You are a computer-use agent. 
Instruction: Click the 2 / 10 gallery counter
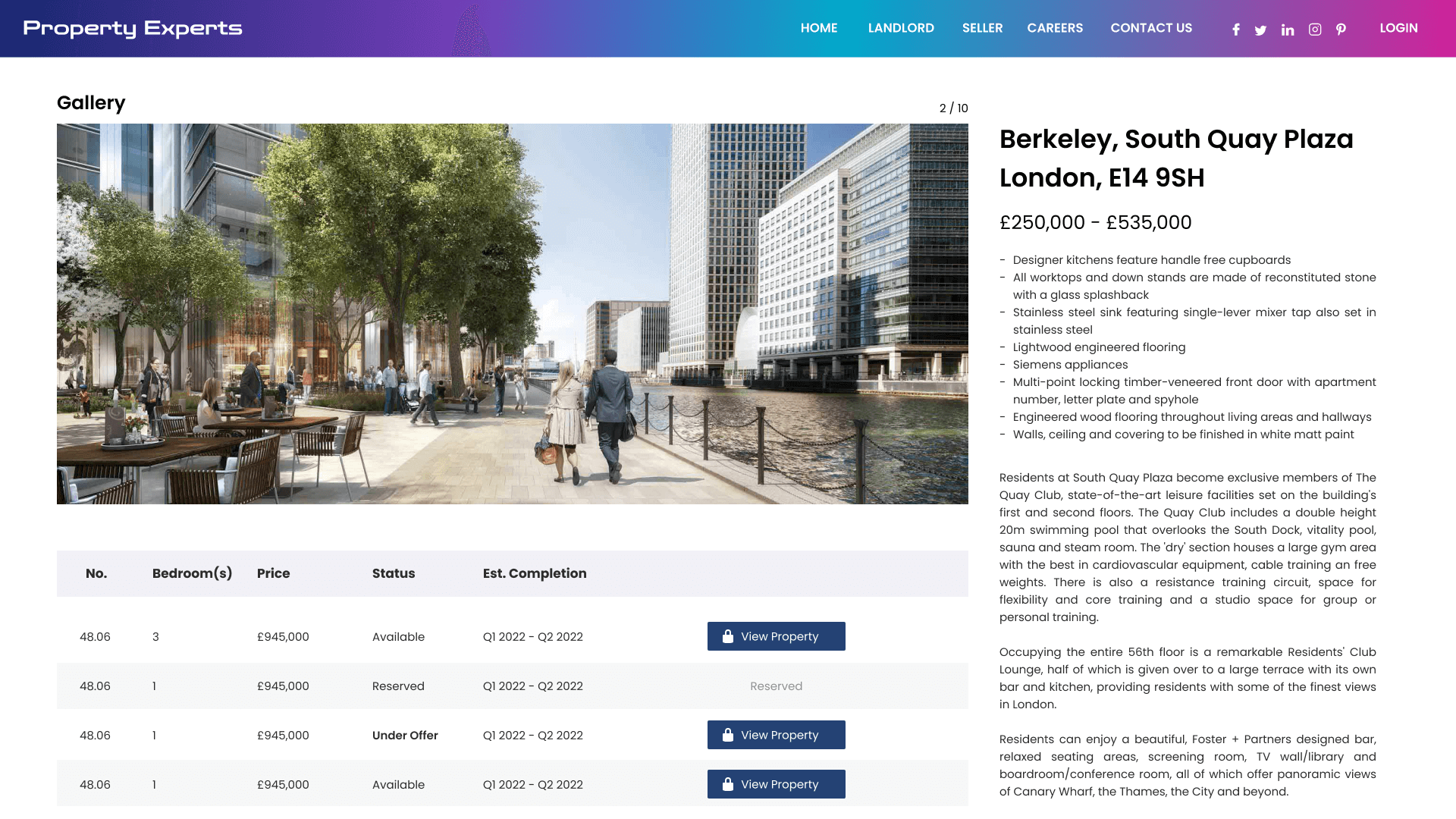(x=953, y=108)
